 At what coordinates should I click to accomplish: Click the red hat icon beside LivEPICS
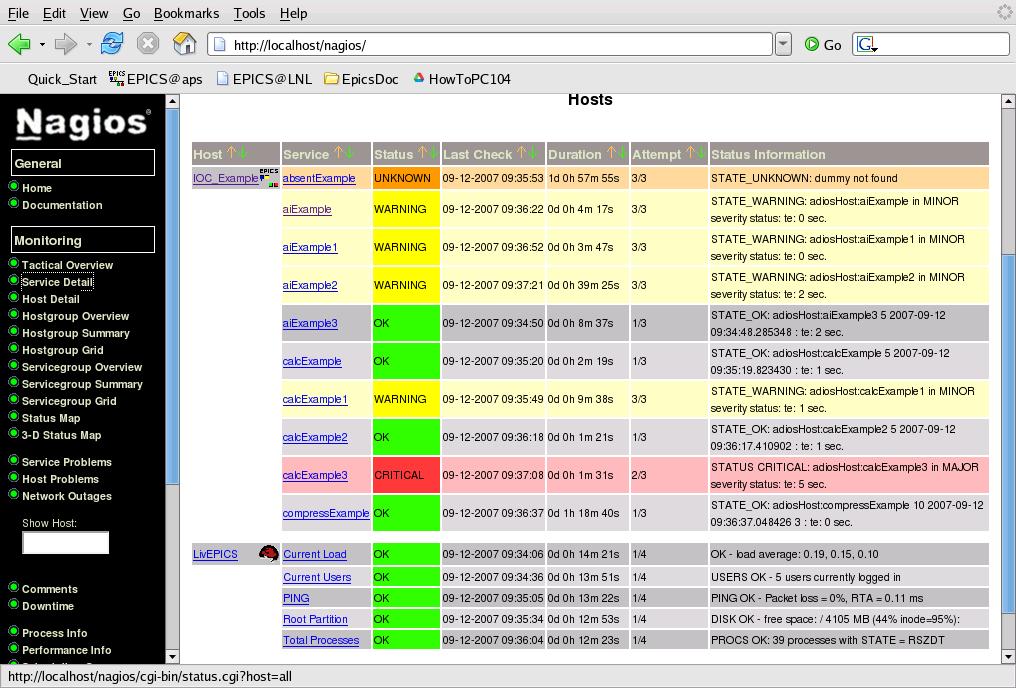click(x=268, y=553)
